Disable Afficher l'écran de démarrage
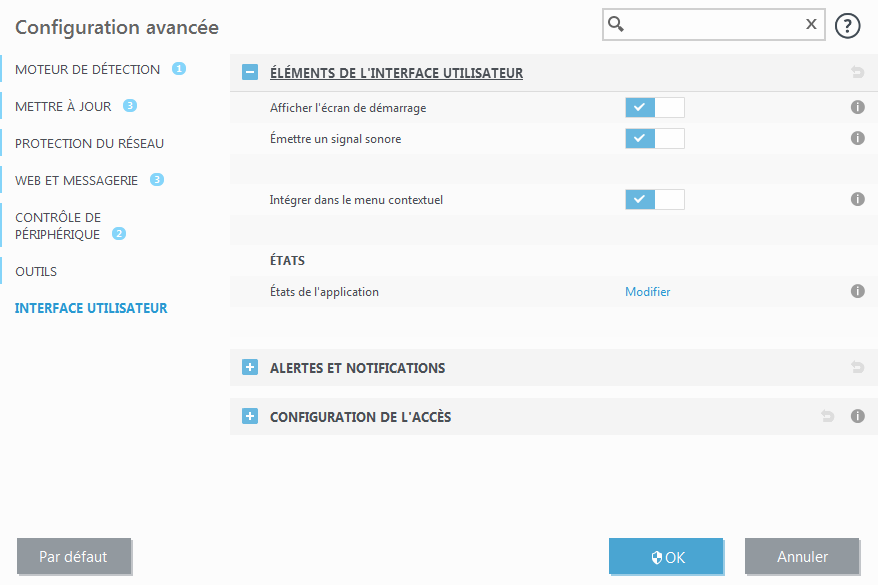 click(x=656, y=107)
